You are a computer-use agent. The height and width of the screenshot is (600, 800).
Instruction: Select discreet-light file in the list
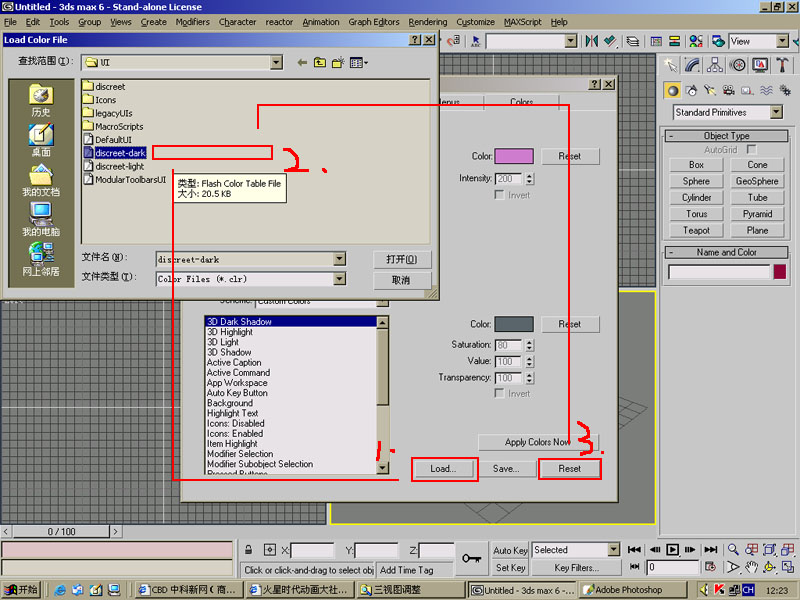pos(119,166)
